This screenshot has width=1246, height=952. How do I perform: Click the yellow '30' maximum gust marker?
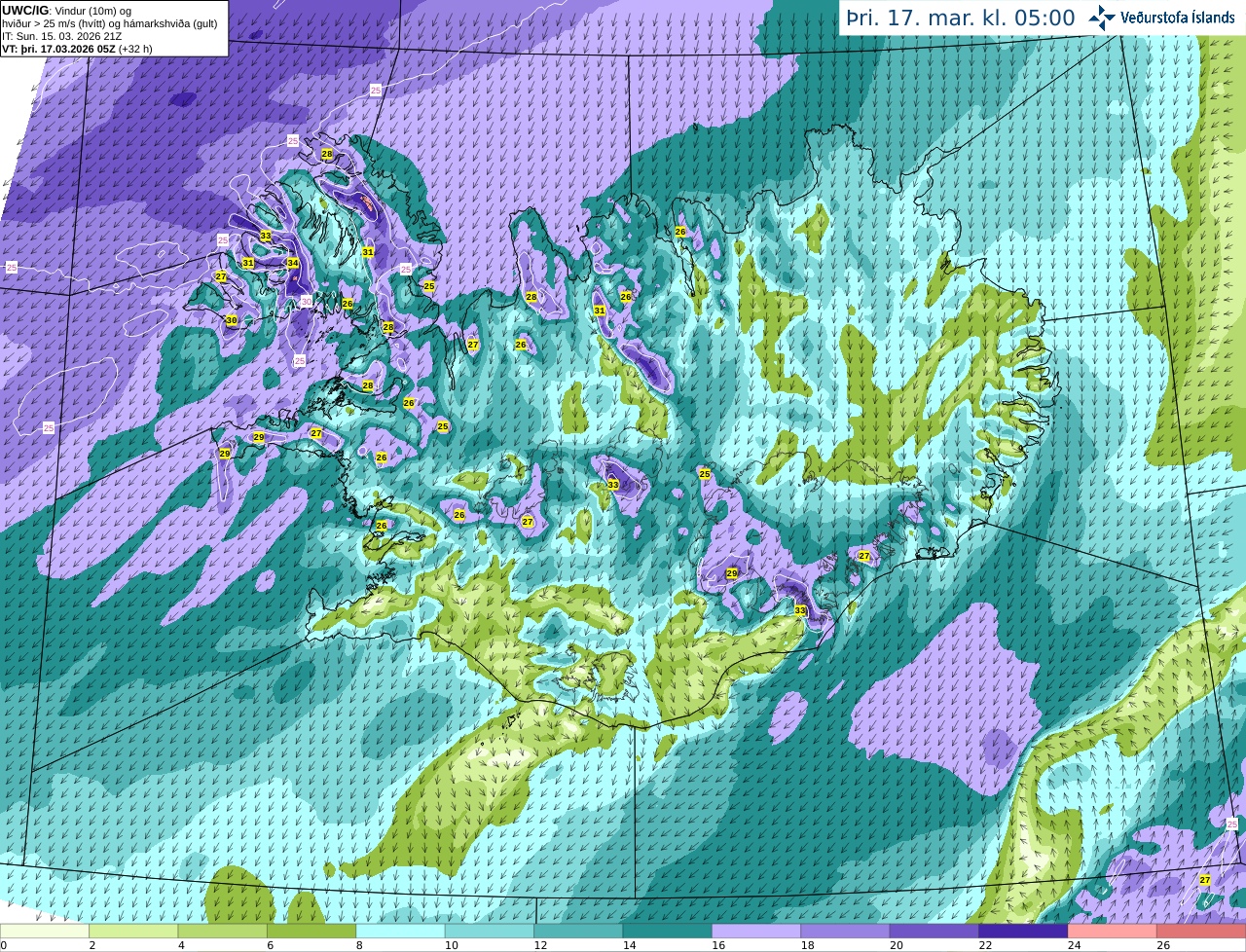232,320
